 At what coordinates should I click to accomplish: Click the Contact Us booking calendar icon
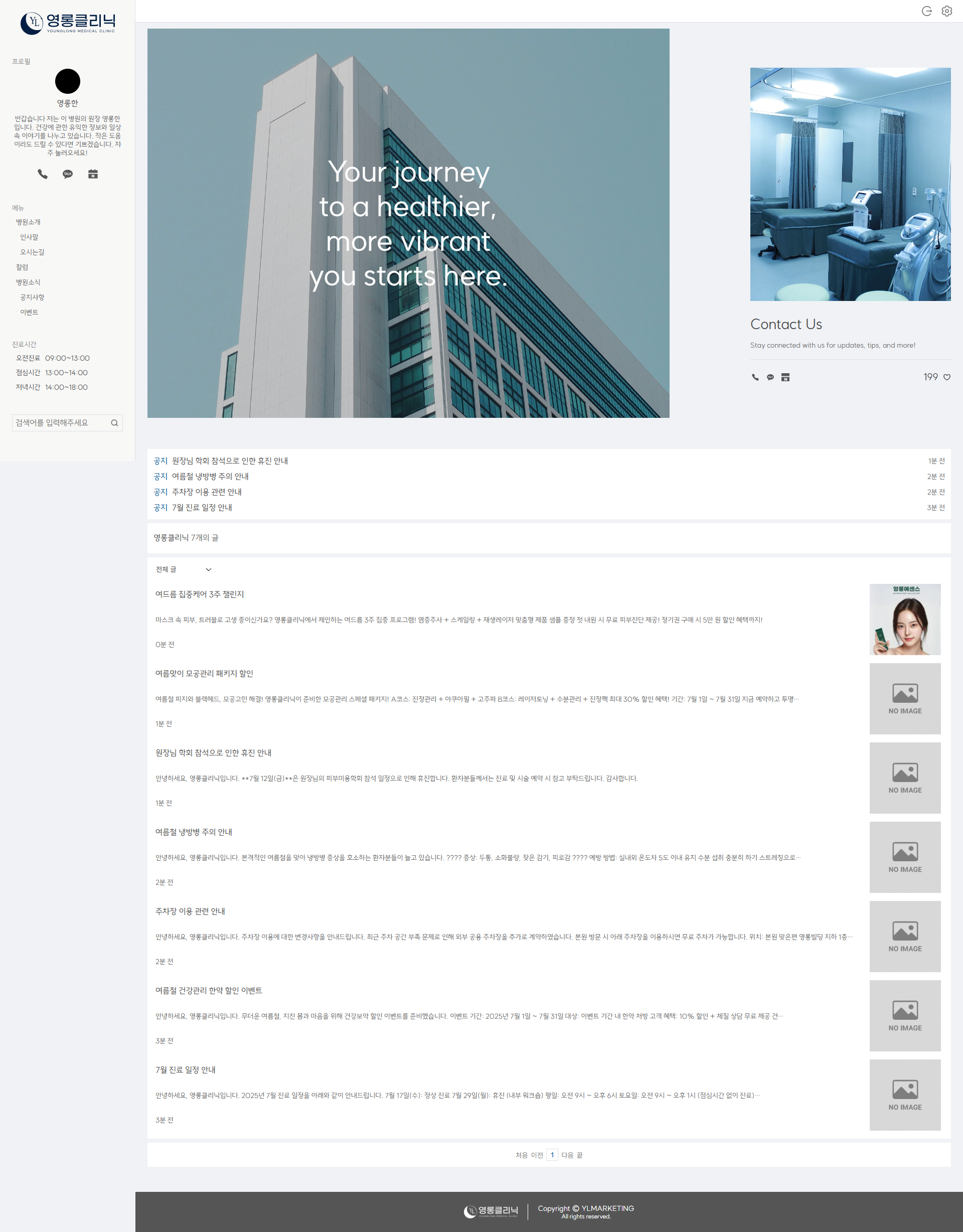(785, 377)
